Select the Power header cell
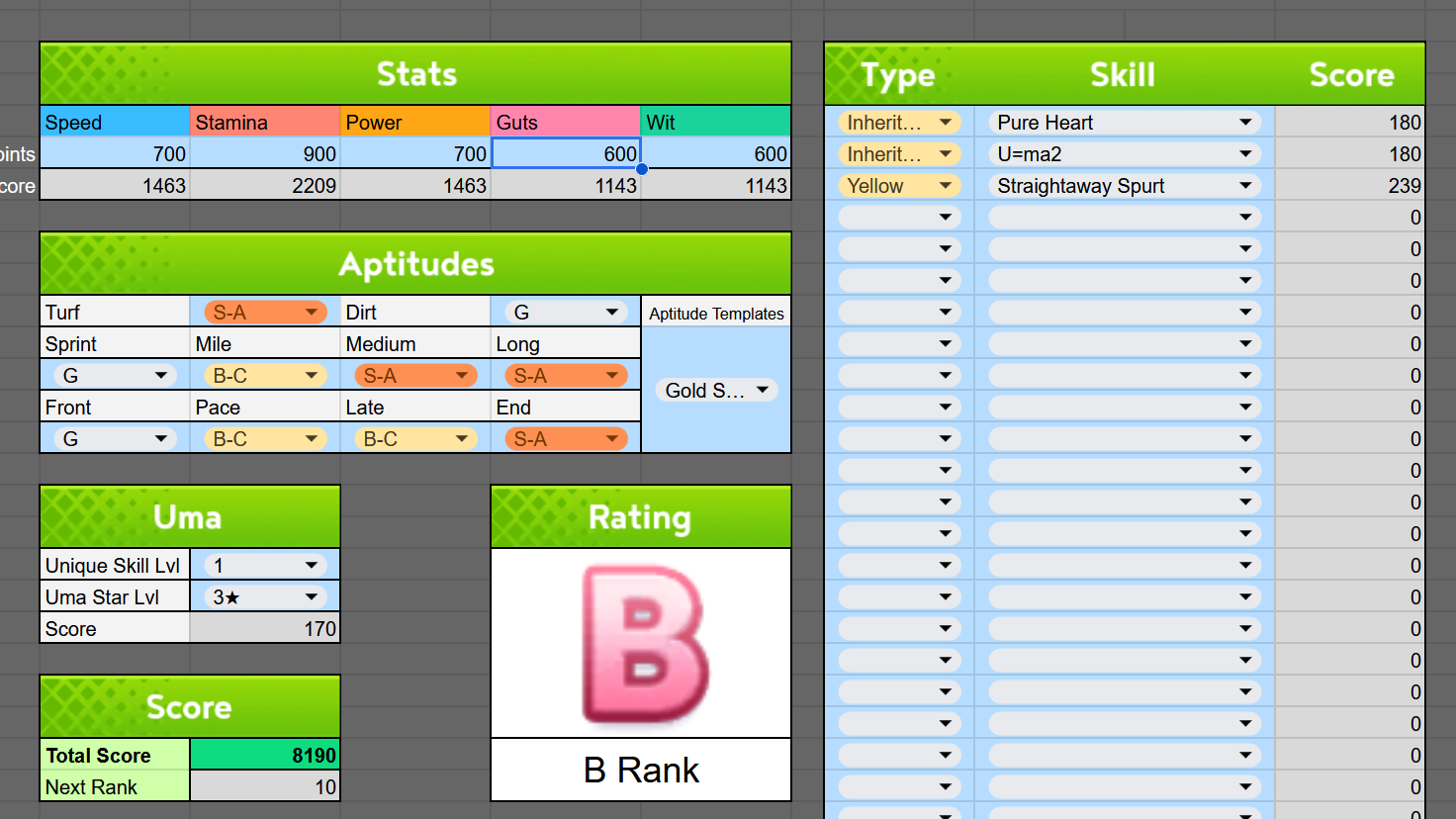This screenshot has width=1456, height=819. pyautogui.click(x=415, y=122)
